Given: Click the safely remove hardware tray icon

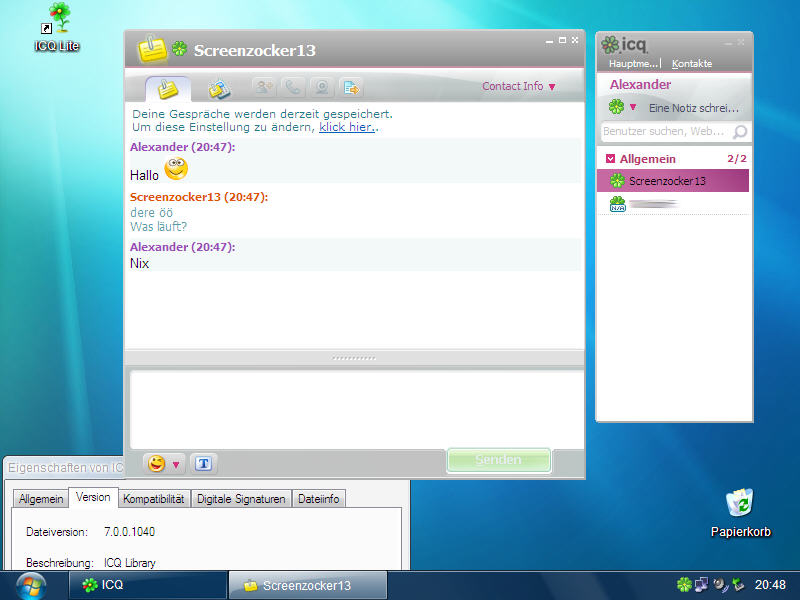Looking at the screenshot, I should tap(738, 585).
